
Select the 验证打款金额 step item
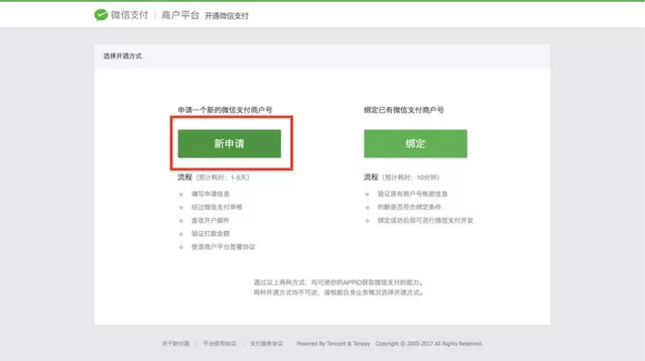[x=210, y=234]
